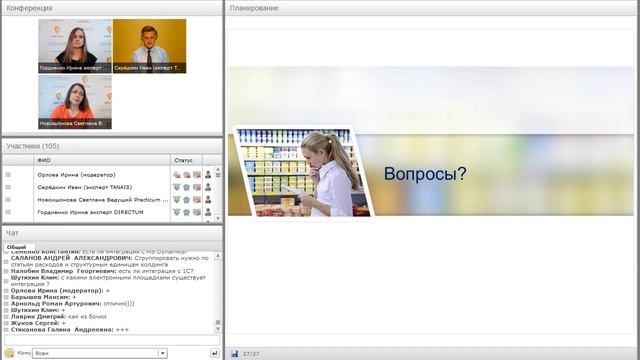This screenshot has width=640, height=360.
Task: Select Гордиенко Ирина video thumbnail
Action: (75, 46)
